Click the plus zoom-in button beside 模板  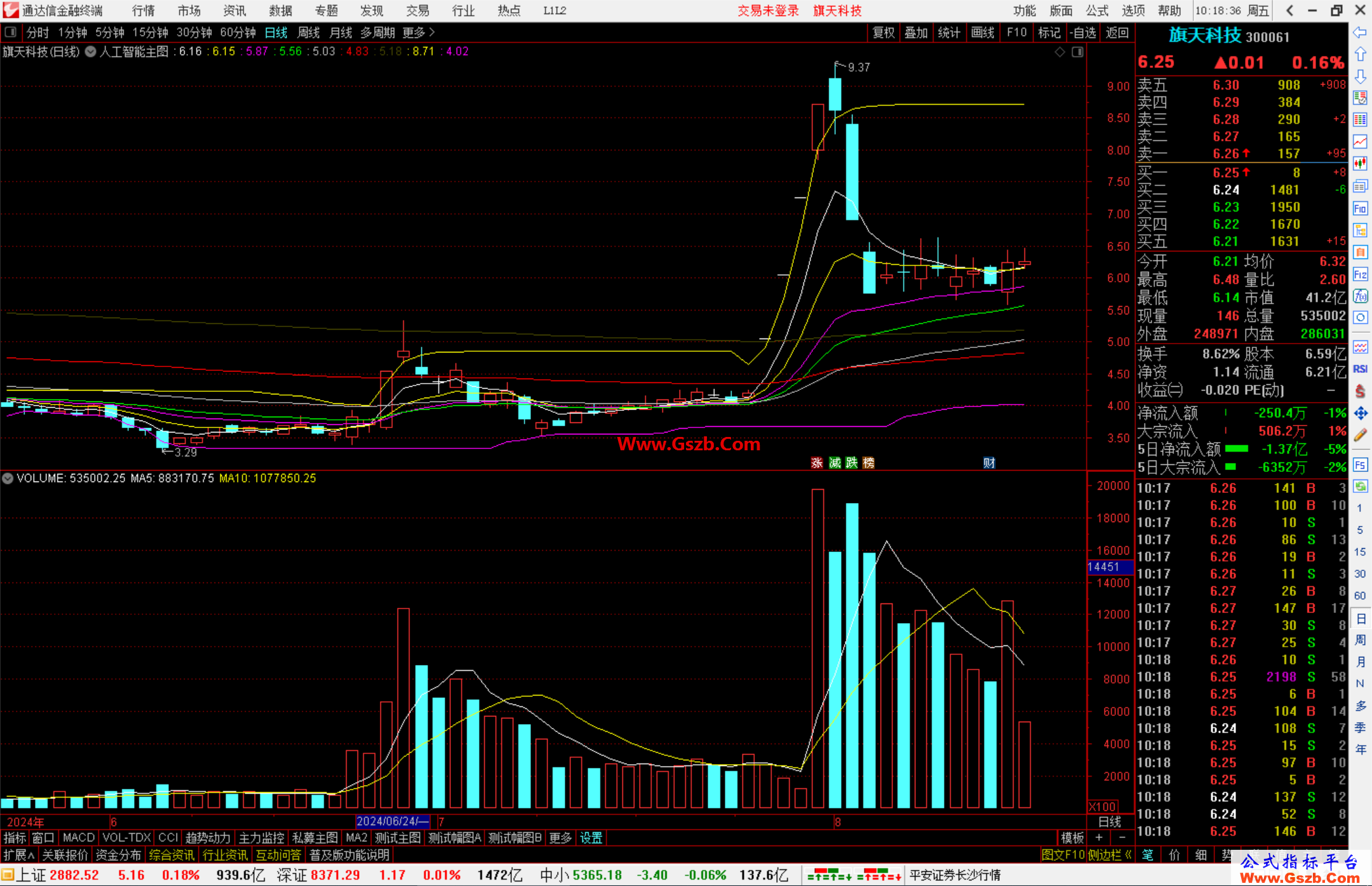pos(1099,838)
